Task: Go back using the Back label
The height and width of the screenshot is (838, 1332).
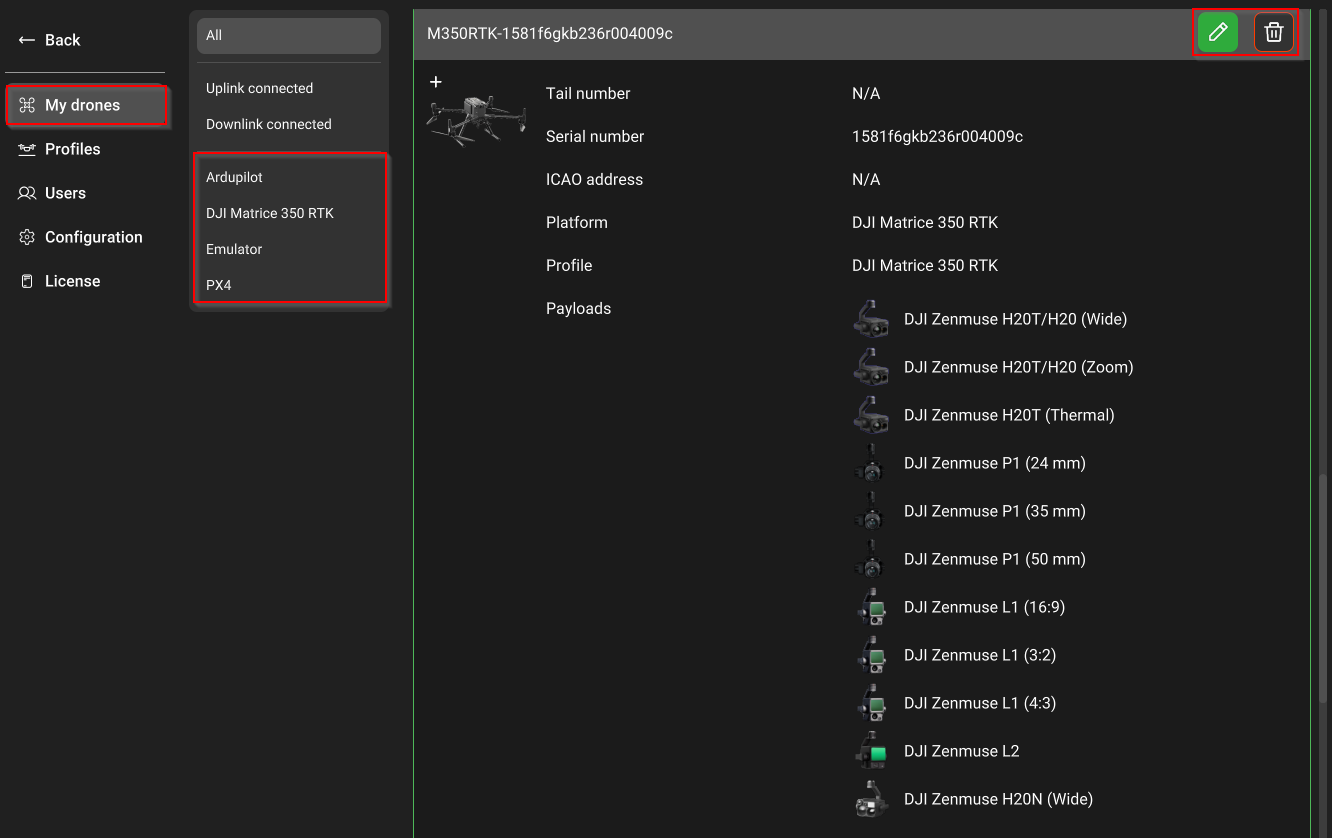Action: pyautogui.click(x=62, y=40)
